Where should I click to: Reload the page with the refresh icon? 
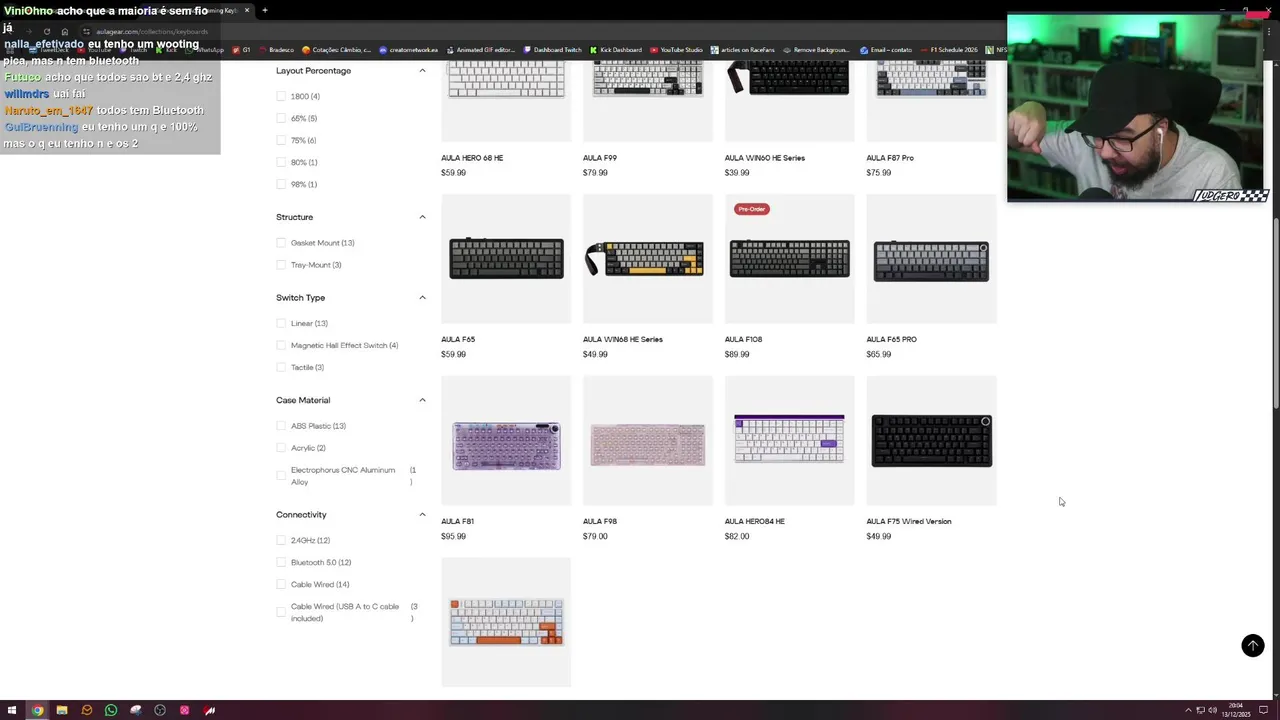[x=47, y=31]
